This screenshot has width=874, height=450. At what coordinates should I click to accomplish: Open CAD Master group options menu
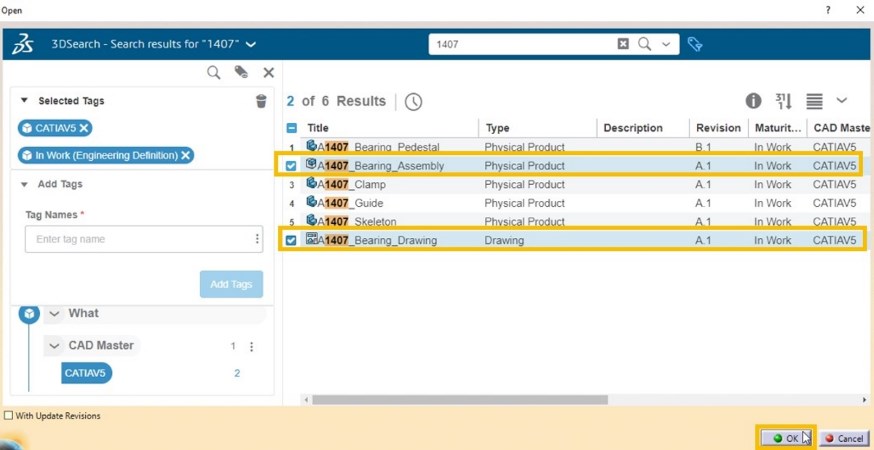[251, 347]
